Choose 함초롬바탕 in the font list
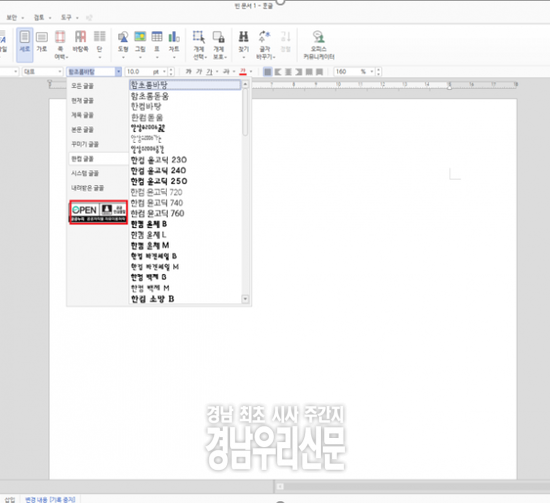The width and height of the screenshot is (550, 503). tap(185, 85)
